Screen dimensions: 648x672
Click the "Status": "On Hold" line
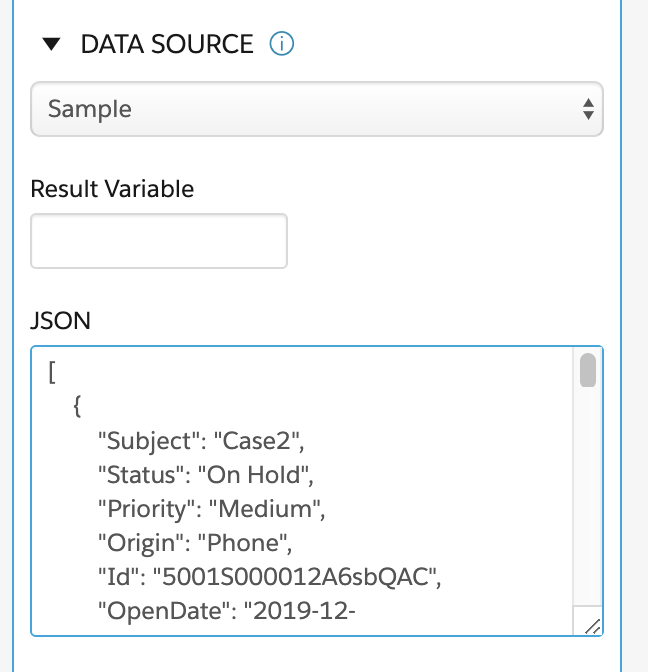click(x=206, y=475)
